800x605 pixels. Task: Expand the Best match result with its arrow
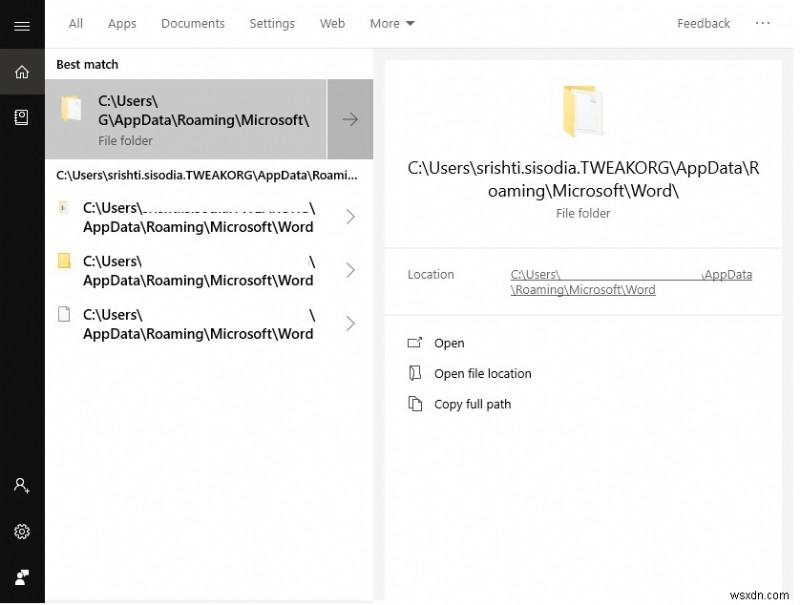(349, 118)
